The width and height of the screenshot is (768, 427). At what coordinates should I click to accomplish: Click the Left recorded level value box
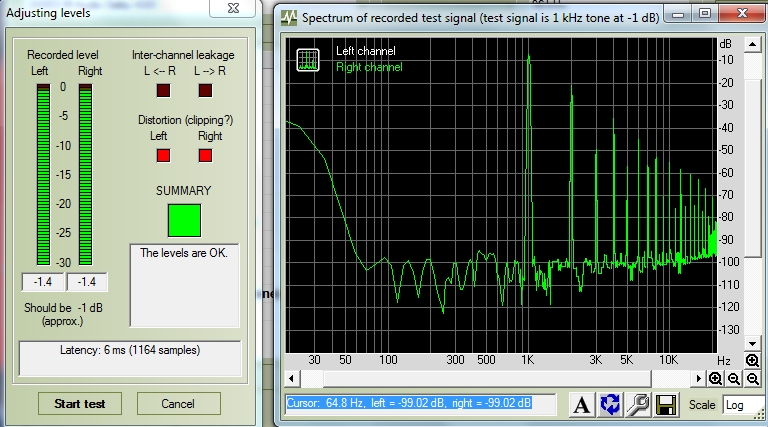[44, 282]
